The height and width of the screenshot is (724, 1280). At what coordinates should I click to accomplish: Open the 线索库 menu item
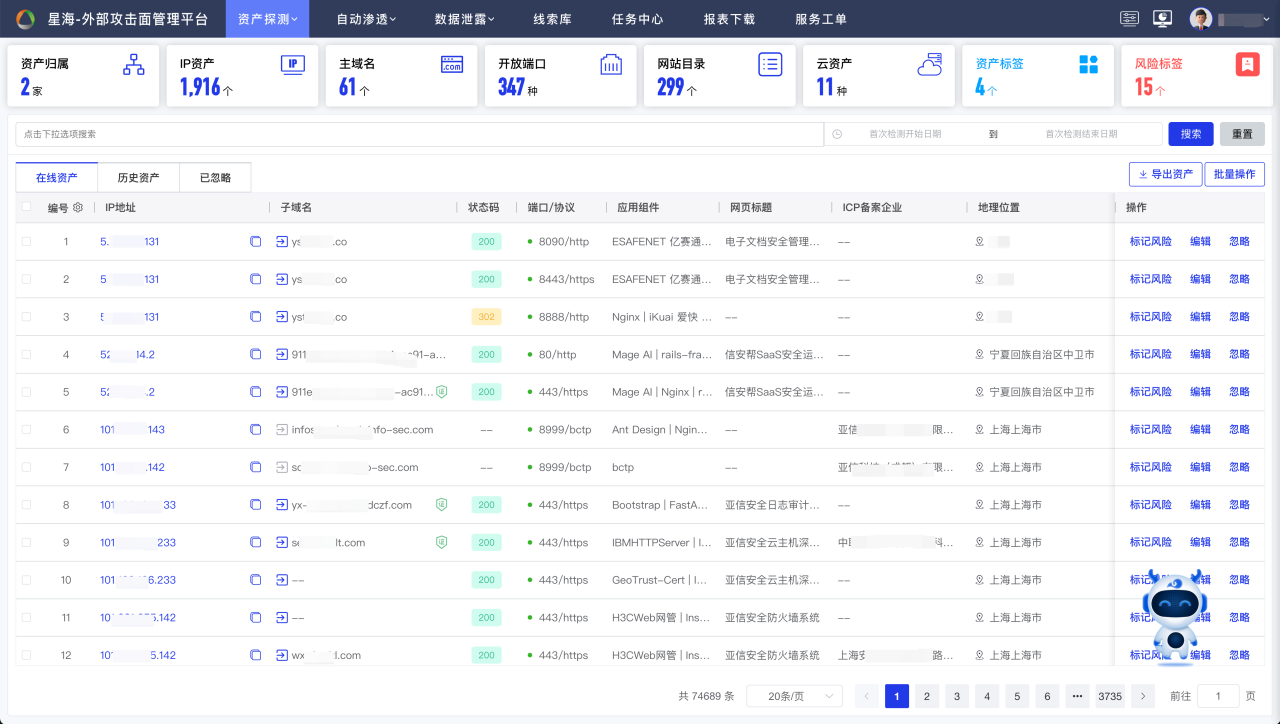coord(552,19)
